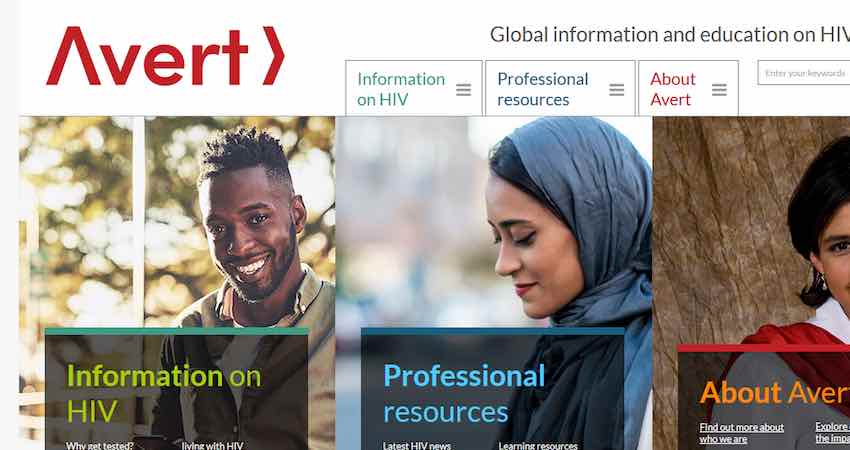Follow the Find out more about who we are link
Screen dimensions: 850x450
click(742, 433)
